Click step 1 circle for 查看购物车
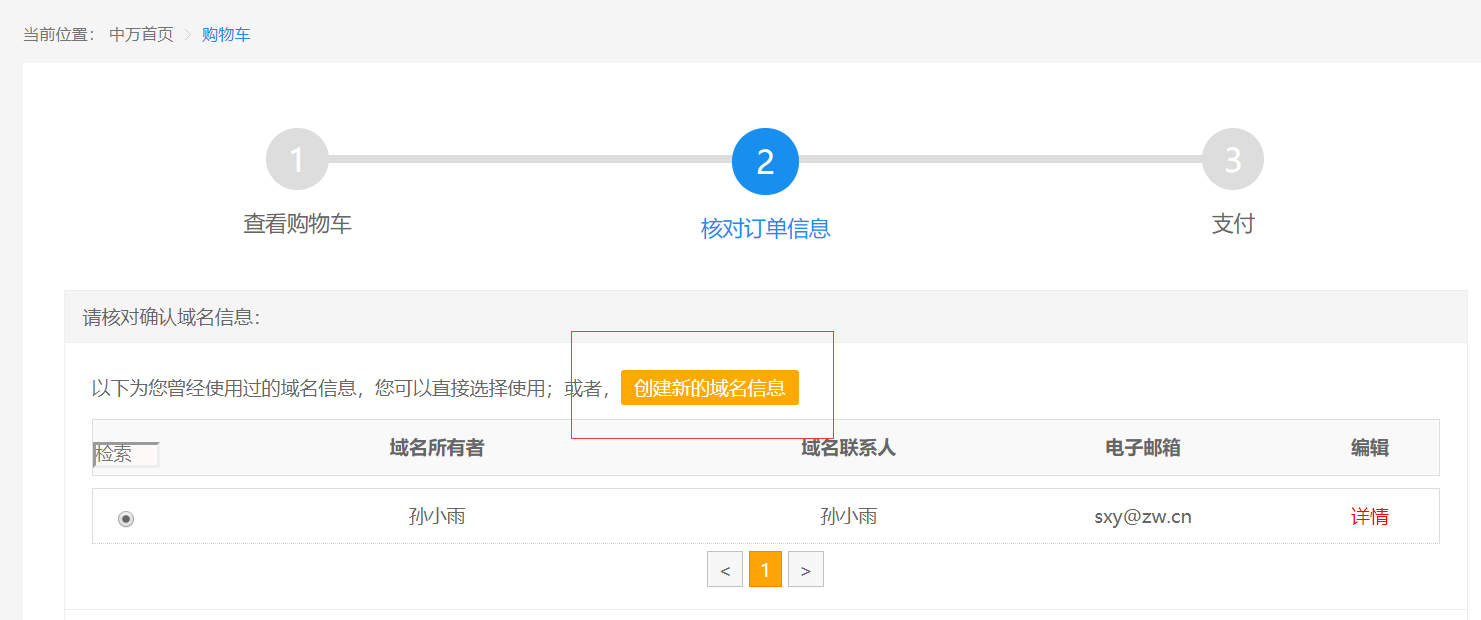 (x=297, y=159)
